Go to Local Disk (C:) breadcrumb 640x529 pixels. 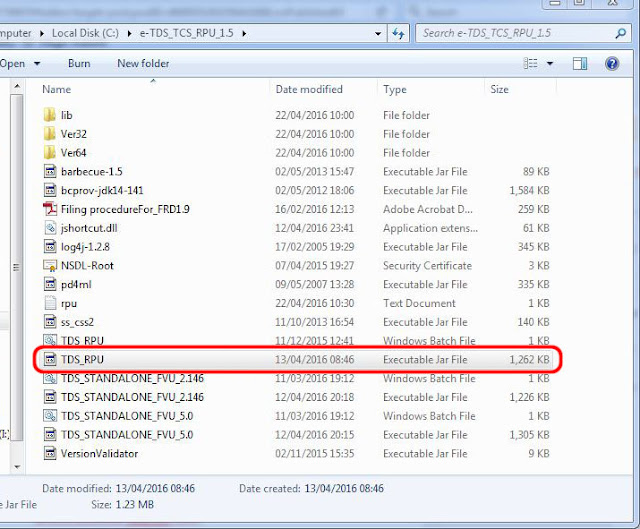click(x=85, y=33)
